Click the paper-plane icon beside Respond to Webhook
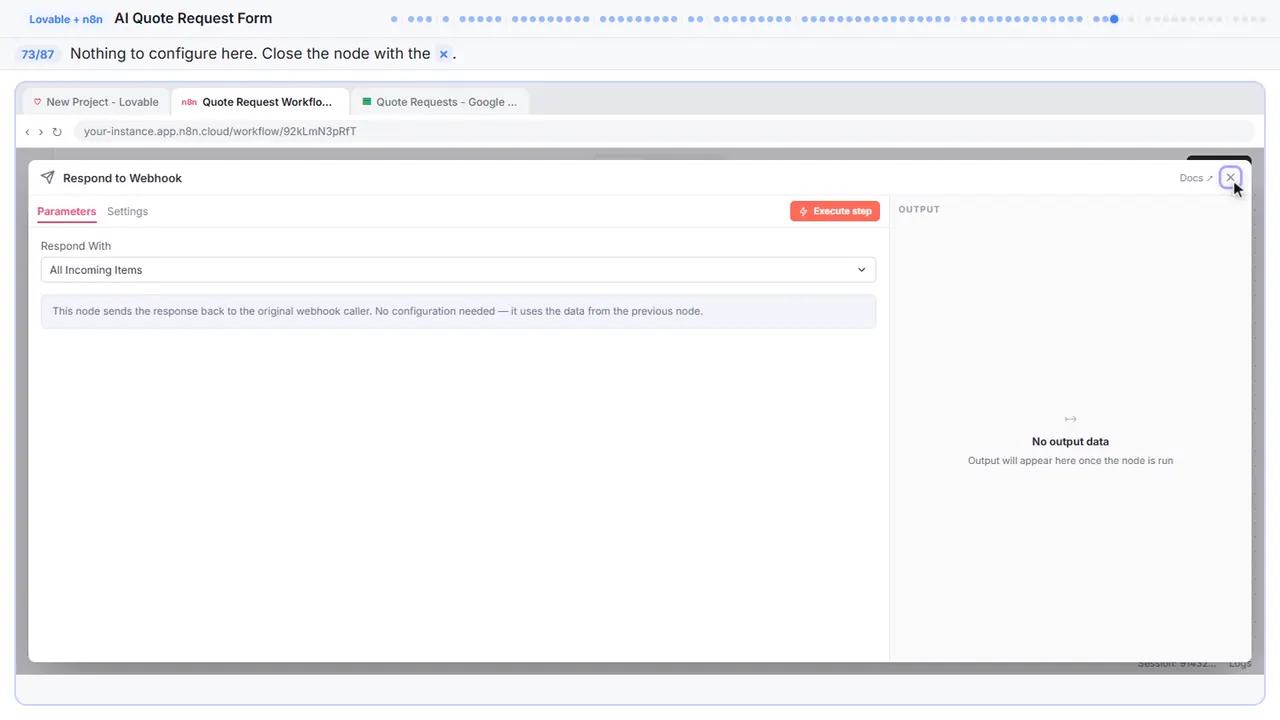 click(x=47, y=177)
